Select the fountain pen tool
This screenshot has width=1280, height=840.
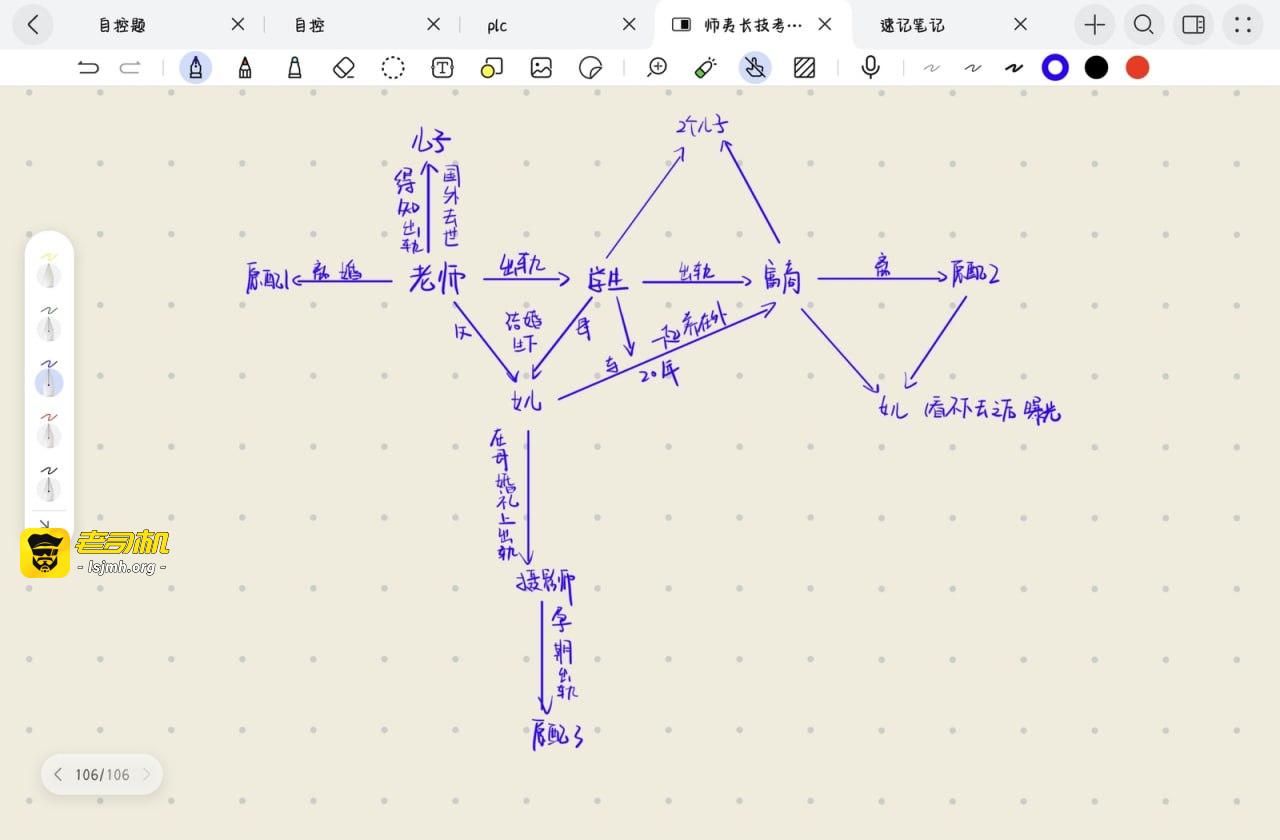[195, 67]
